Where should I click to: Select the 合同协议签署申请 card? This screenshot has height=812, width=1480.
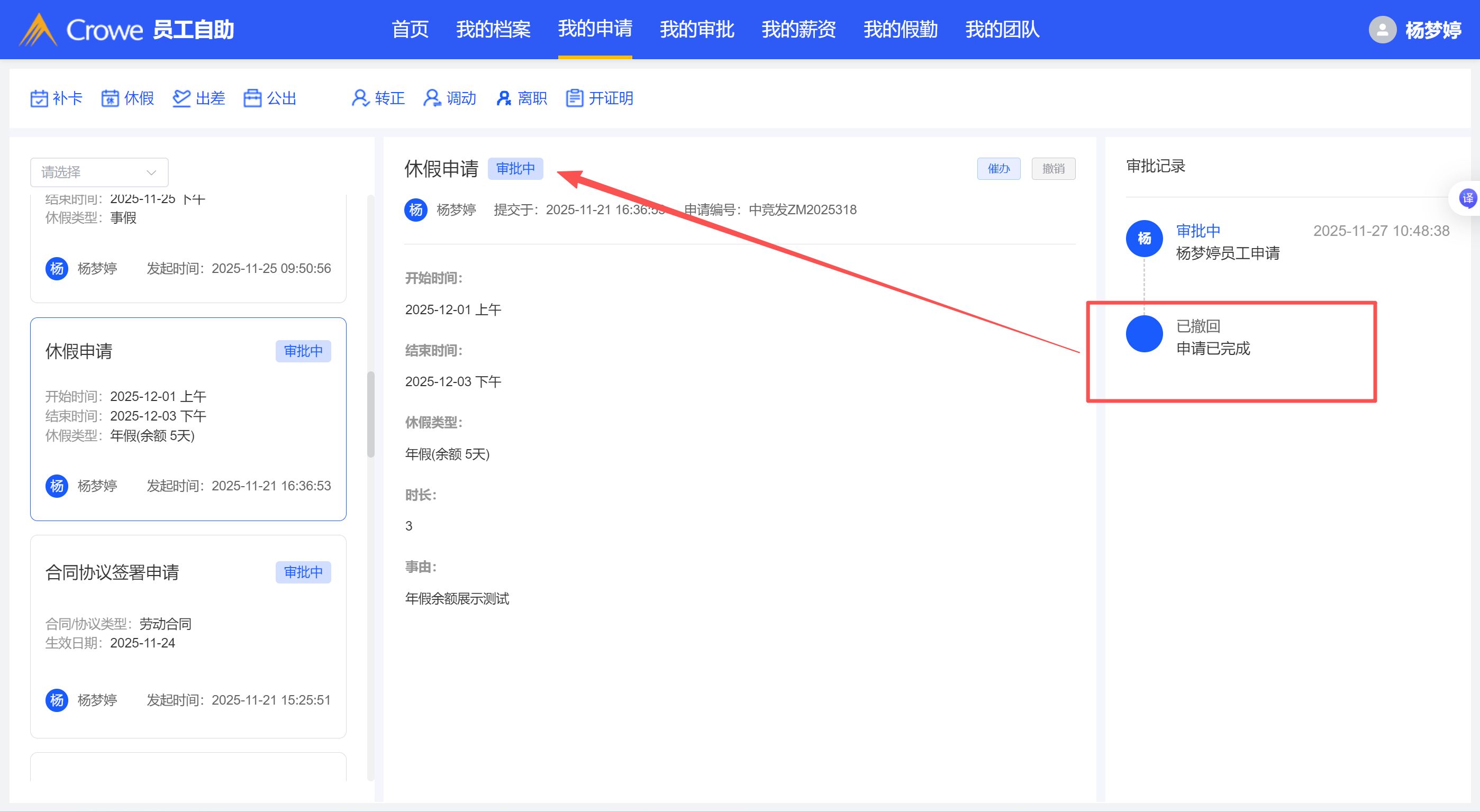tap(188, 636)
